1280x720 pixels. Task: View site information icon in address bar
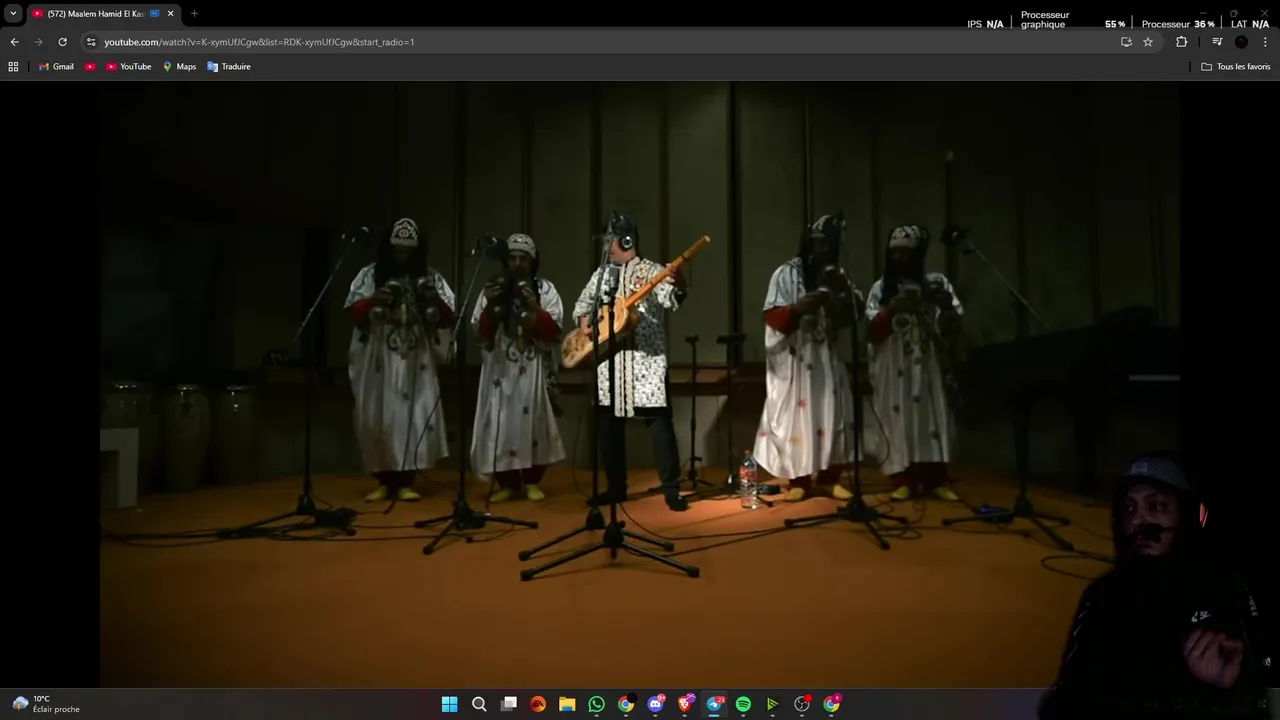click(91, 42)
